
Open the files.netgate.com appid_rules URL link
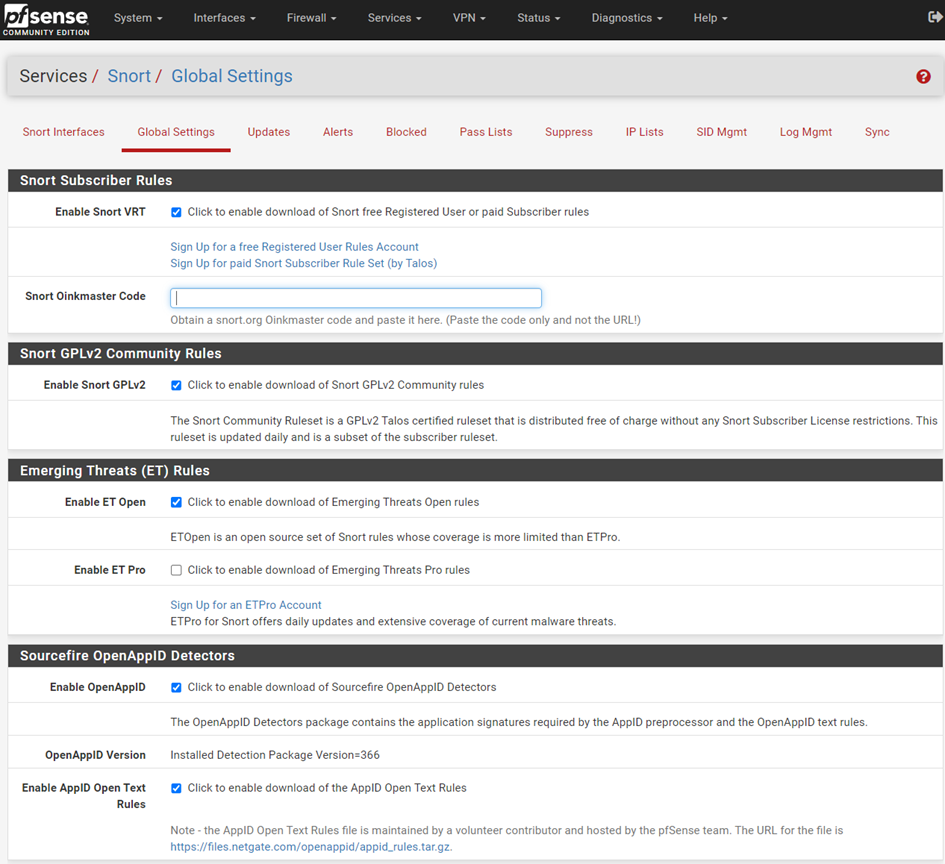point(311,847)
